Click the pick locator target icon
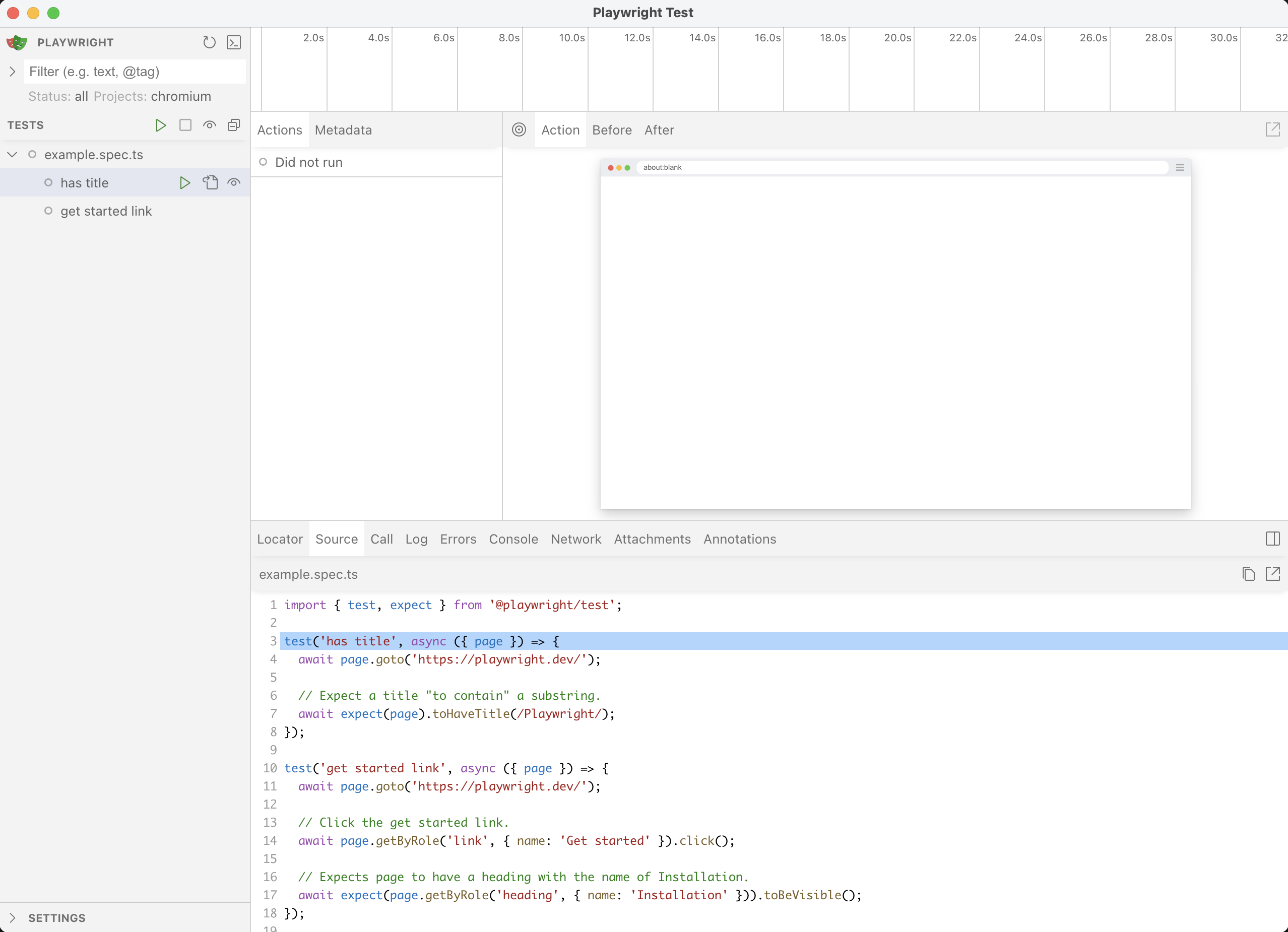Viewport: 1288px width, 932px height. (519, 130)
